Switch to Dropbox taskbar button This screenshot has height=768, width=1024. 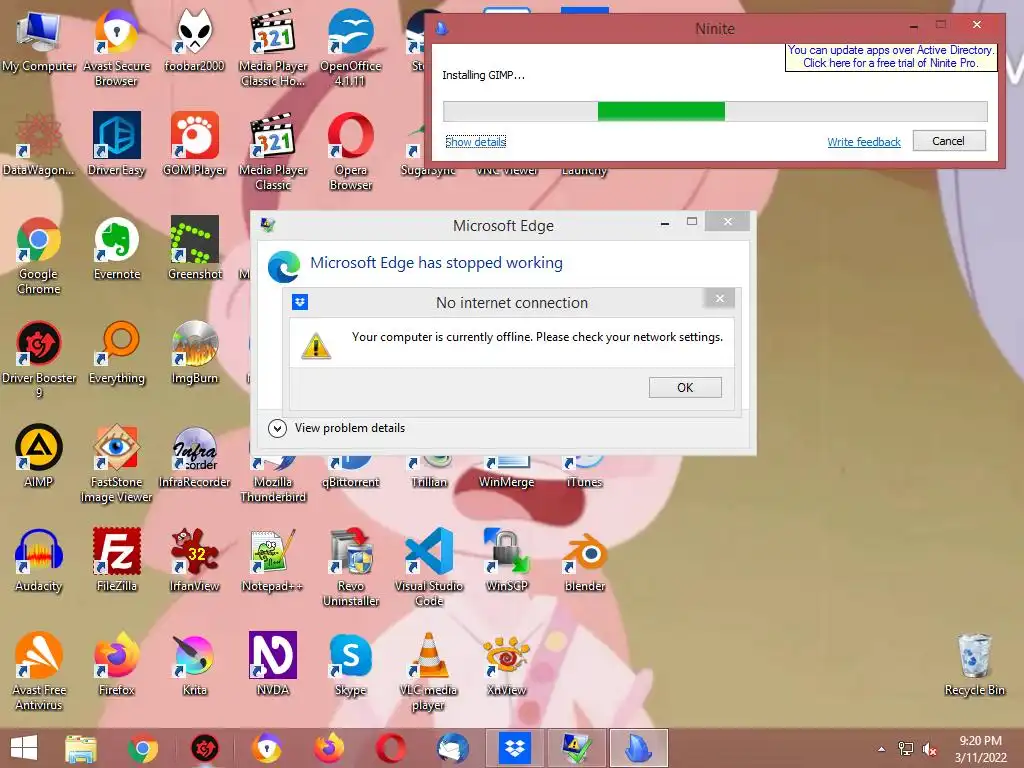tap(515, 748)
